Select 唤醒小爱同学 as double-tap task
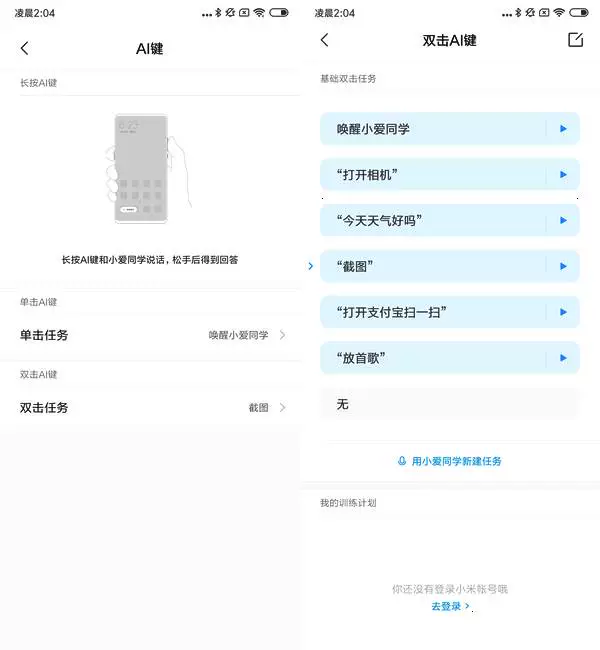Screen dimensions: 600x650 click(x=432, y=129)
